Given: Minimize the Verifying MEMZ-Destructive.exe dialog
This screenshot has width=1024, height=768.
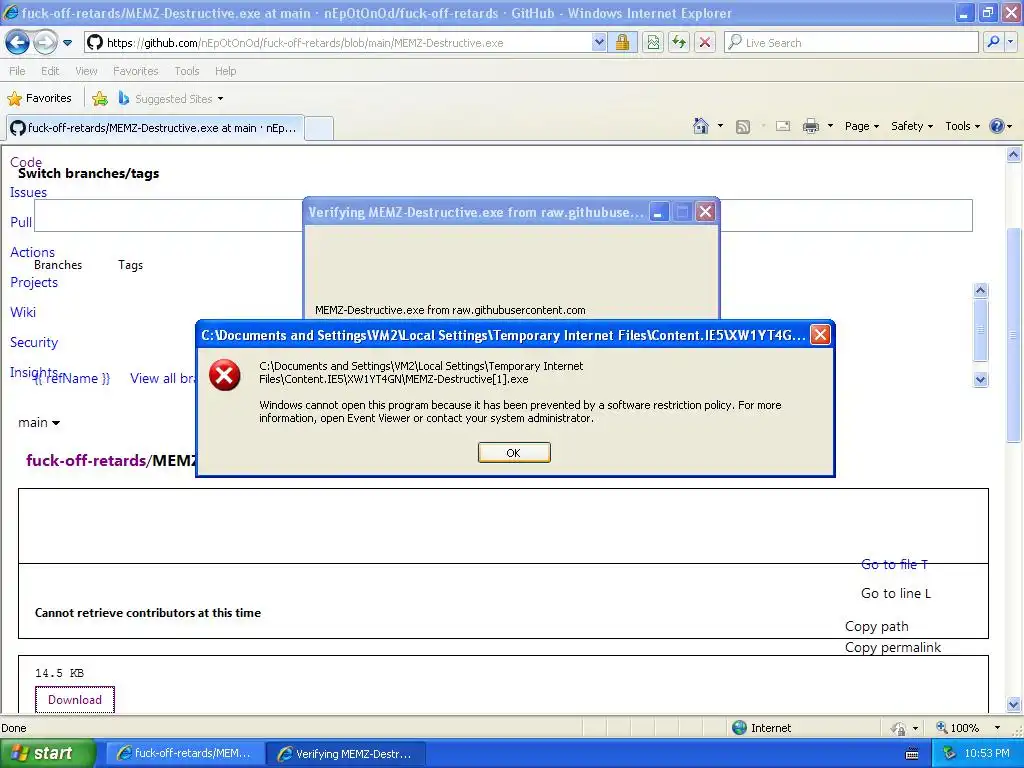Looking at the screenshot, I should click(x=659, y=212).
